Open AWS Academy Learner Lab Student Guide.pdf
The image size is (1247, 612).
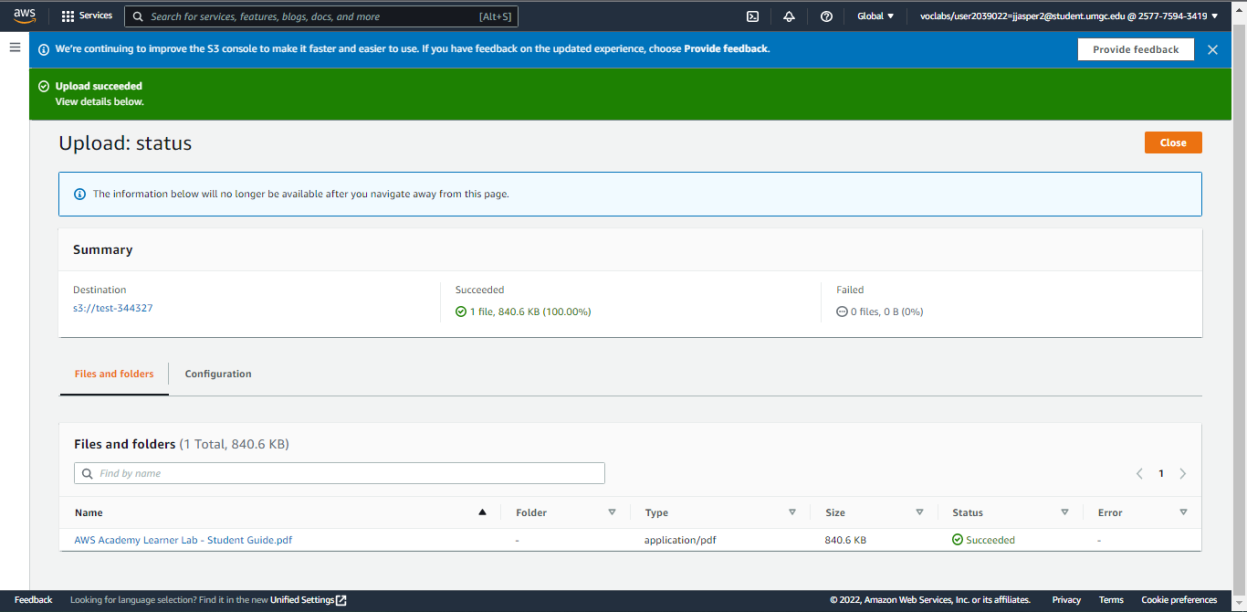click(x=183, y=540)
